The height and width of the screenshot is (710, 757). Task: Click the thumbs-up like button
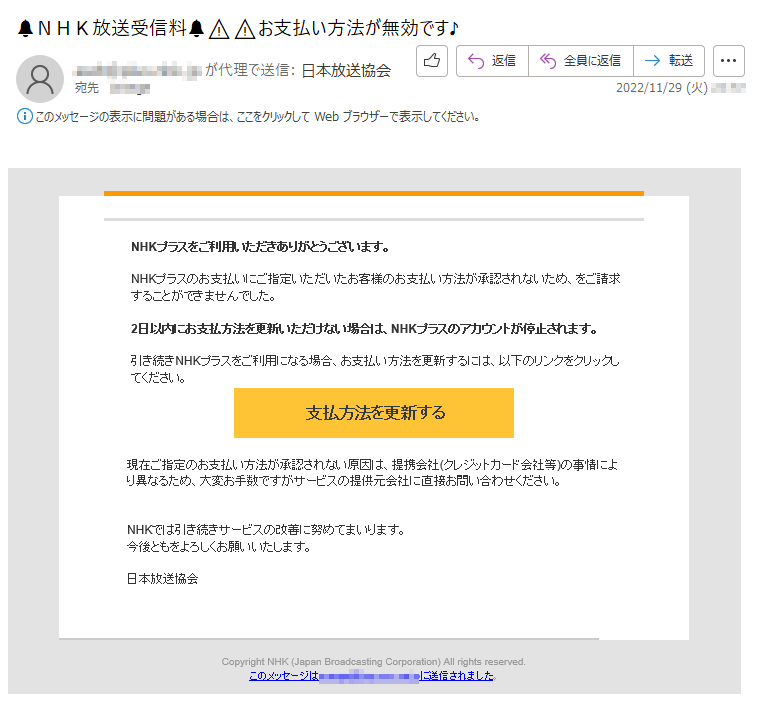(432, 61)
